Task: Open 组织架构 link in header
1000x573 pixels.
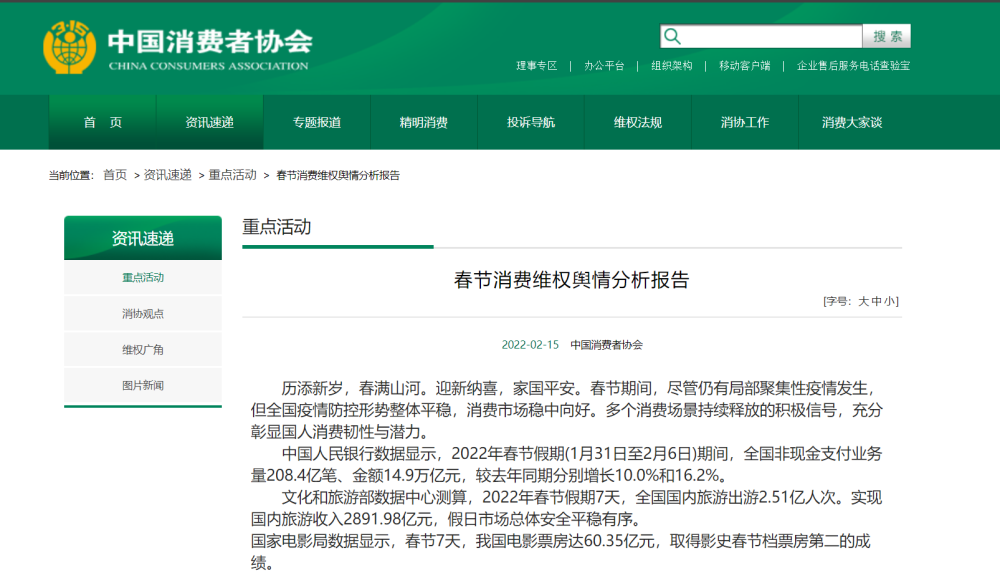Action: click(x=672, y=66)
